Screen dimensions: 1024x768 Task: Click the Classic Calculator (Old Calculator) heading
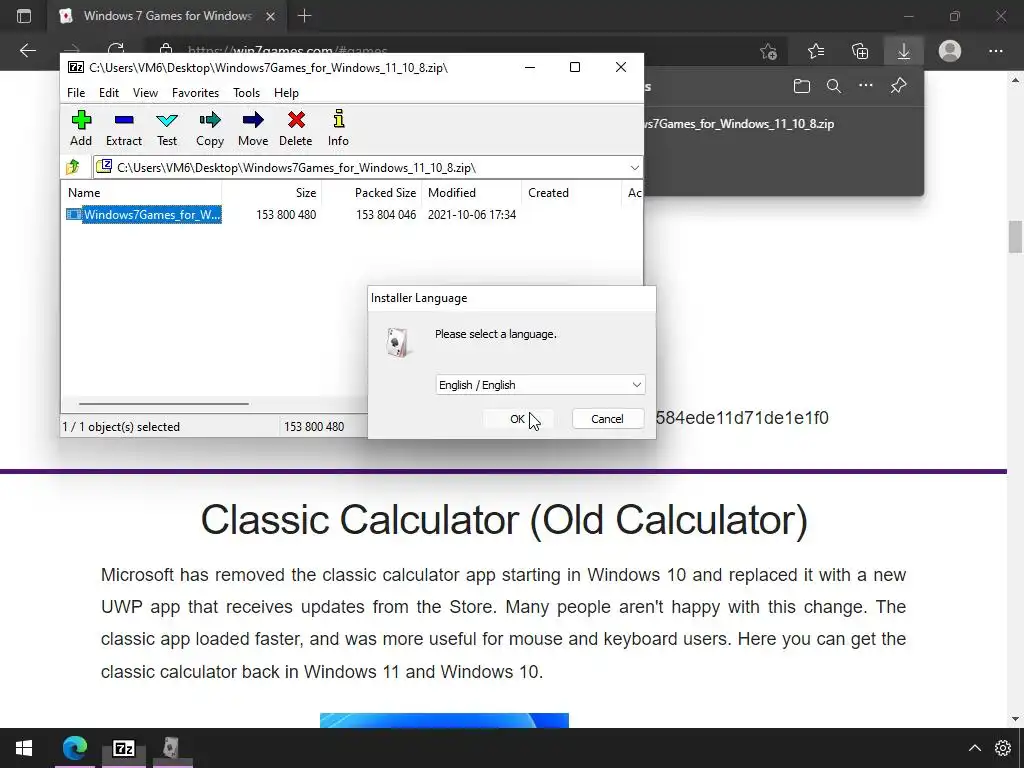point(504,520)
